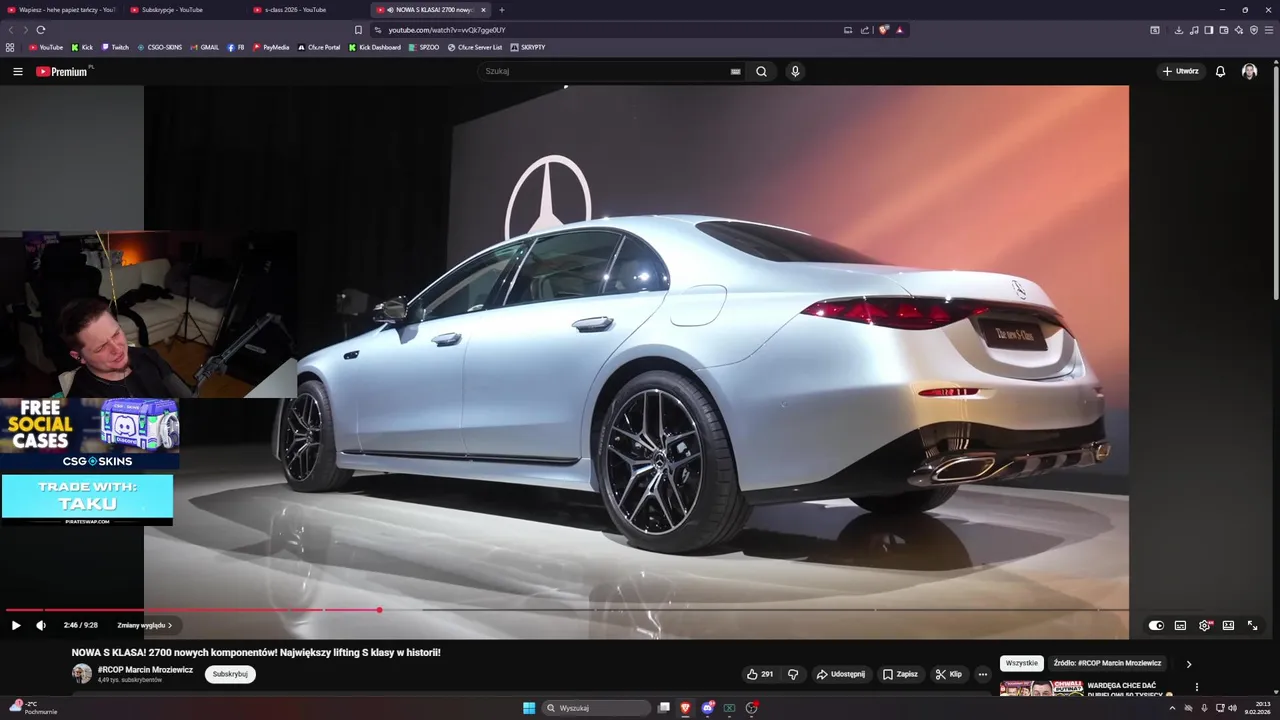The width and height of the screenshot is (1280, 720).
Task: Open the GMAIL bookmark
Action: click(205, 47)
